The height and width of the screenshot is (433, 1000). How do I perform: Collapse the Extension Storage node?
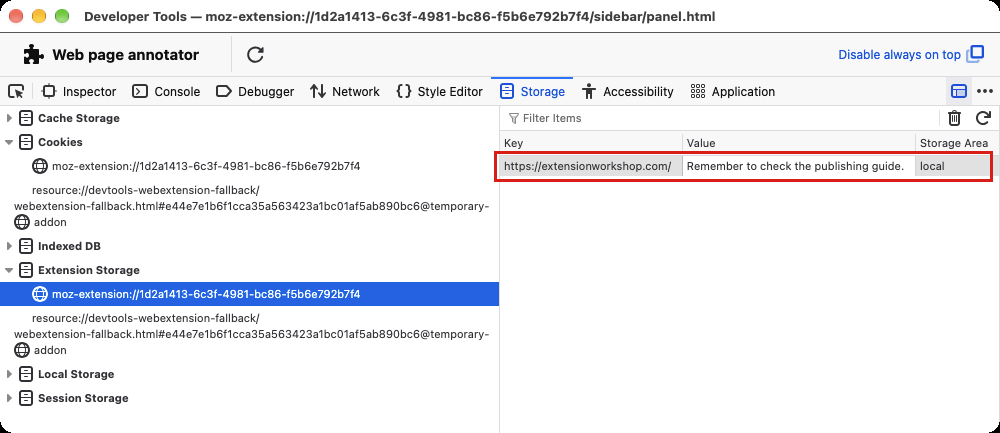(x=9, y=270)
